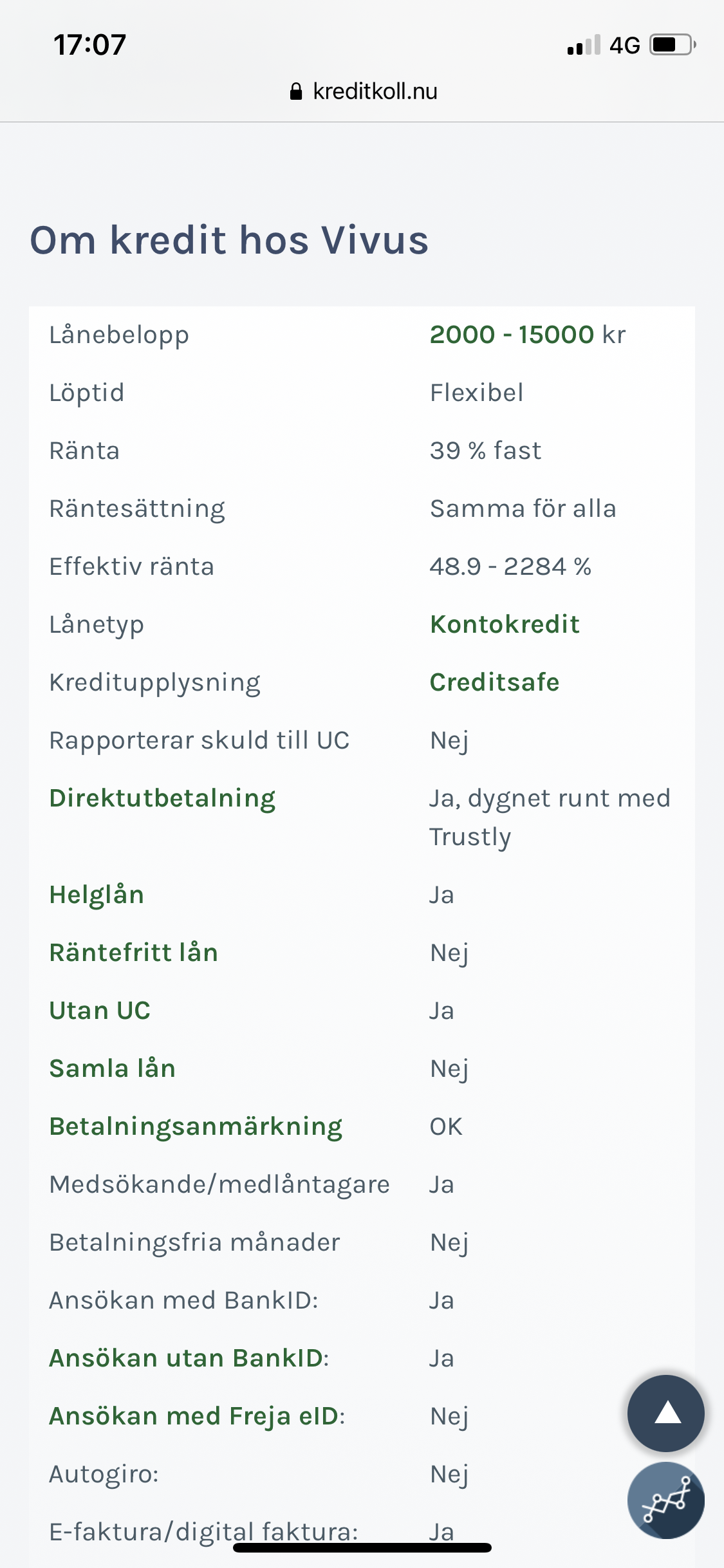Follow the Ansökan med Freja eID link
The width and height of the screenshot is (724, 1568).
(x=195, y=1416)
